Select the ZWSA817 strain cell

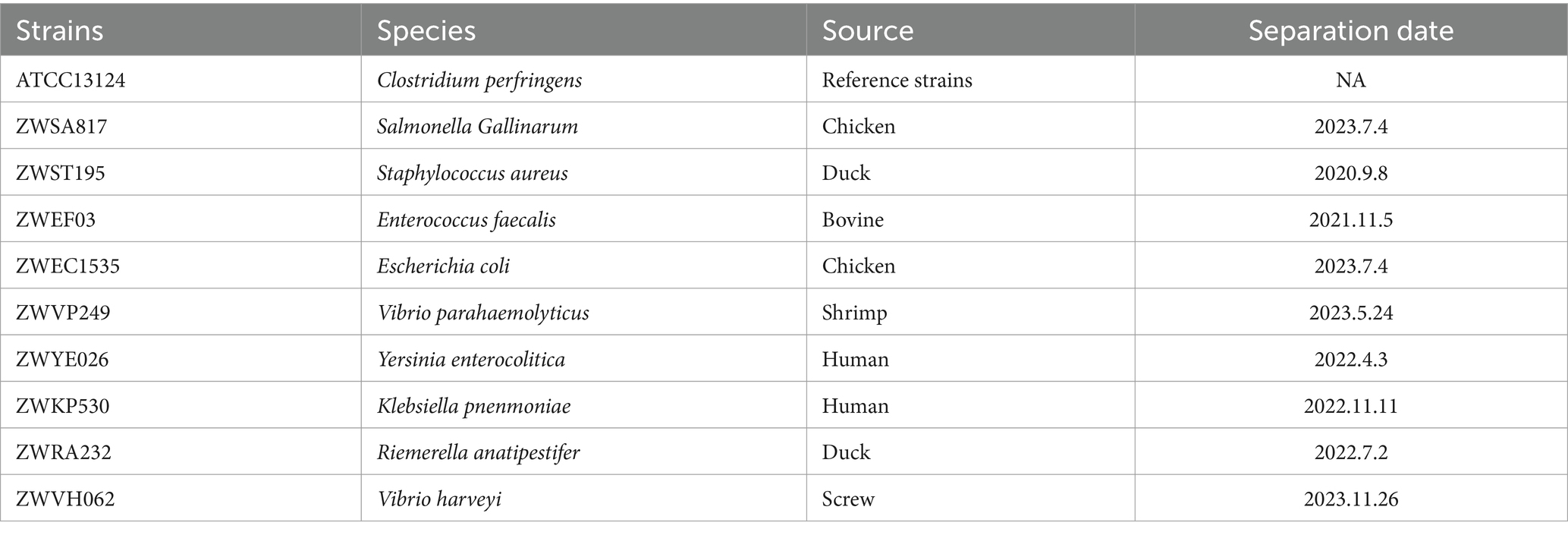click(181, 126)
